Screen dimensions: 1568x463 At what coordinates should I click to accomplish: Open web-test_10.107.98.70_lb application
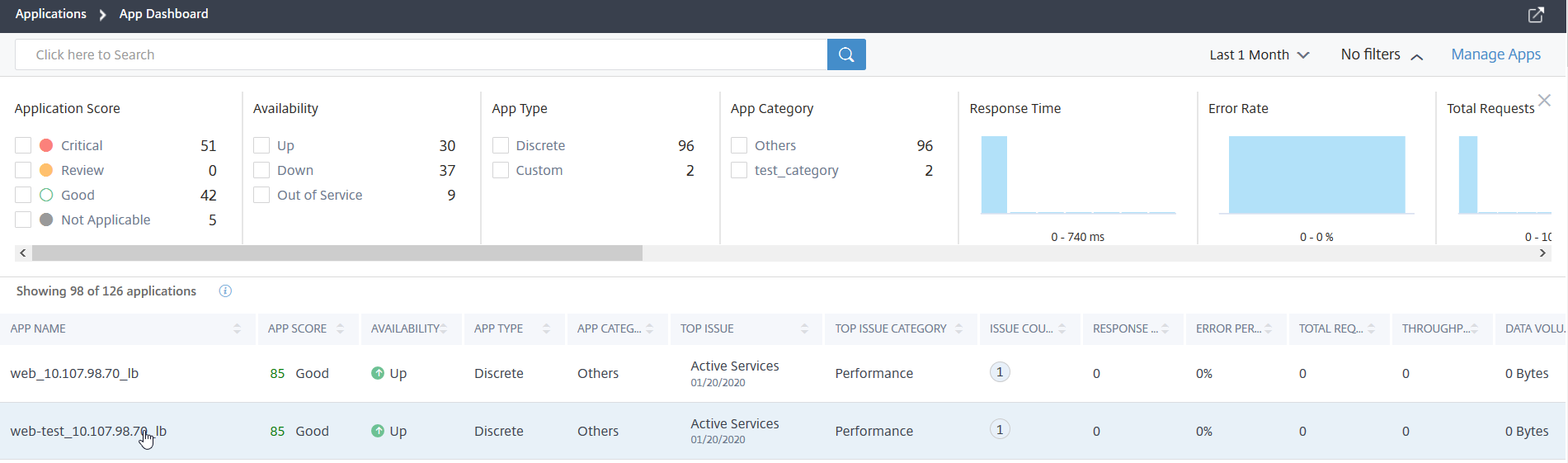88,431
